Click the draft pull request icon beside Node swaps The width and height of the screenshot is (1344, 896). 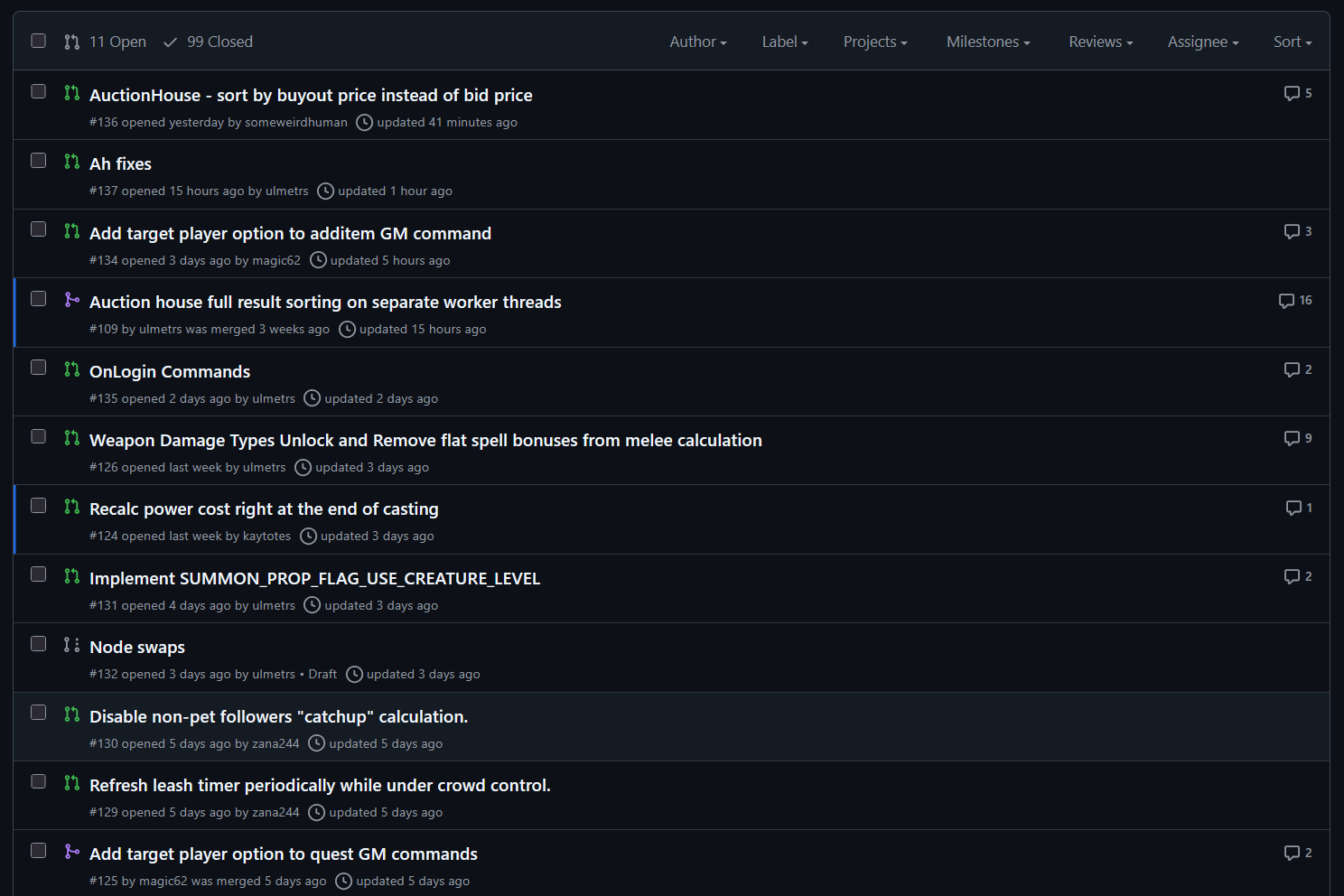pyautogui.click(x=72, y=645)
